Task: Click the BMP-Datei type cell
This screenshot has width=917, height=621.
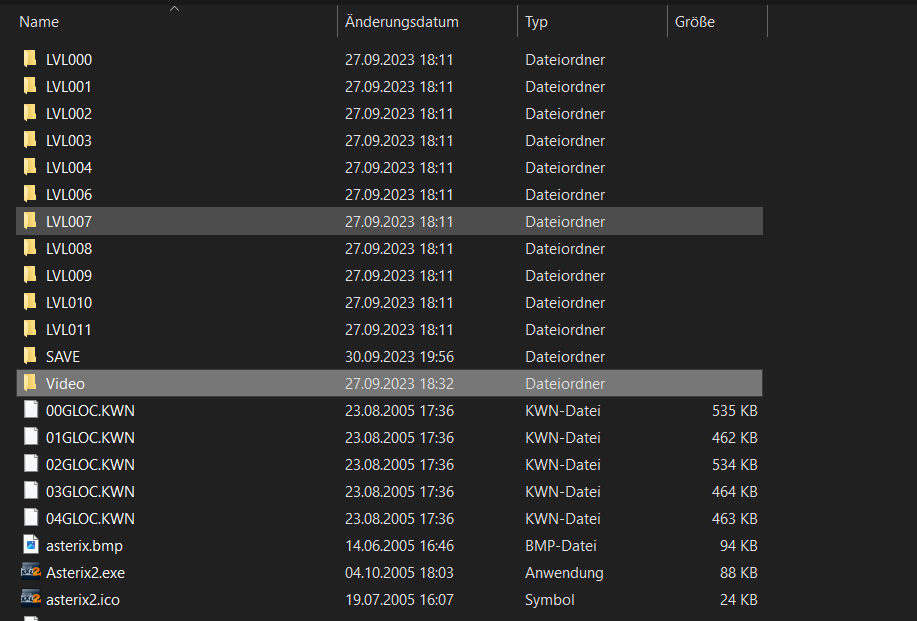Action: 561,546
